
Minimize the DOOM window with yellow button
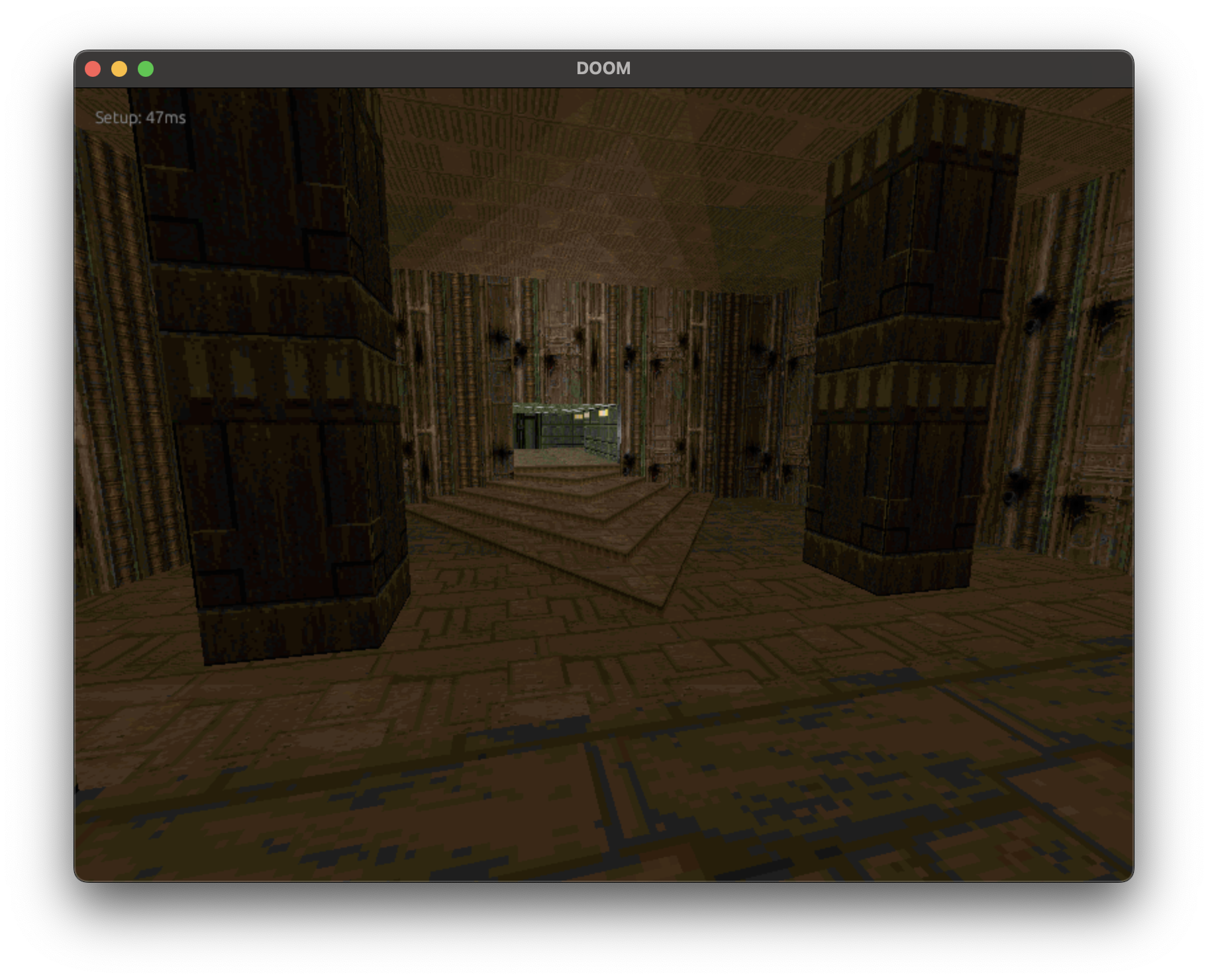pos(119,69)
